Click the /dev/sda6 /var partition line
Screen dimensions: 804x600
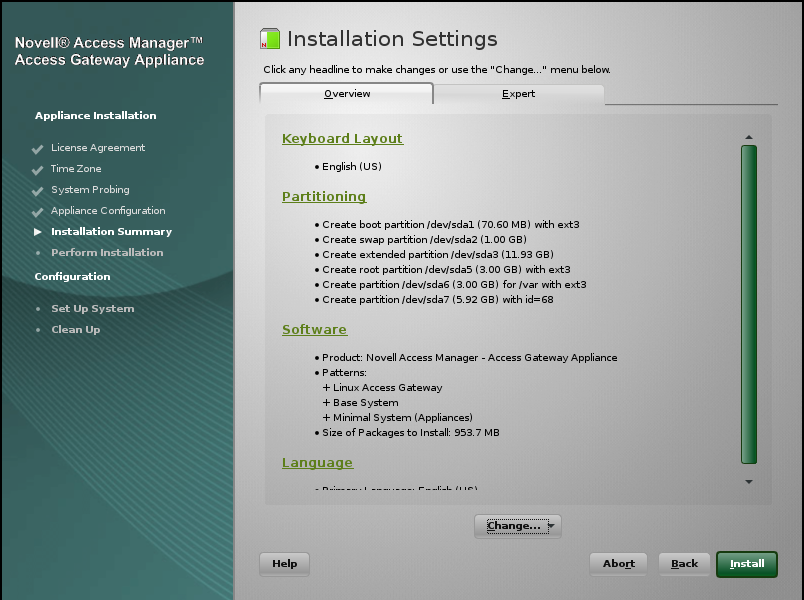pos(454,285)
